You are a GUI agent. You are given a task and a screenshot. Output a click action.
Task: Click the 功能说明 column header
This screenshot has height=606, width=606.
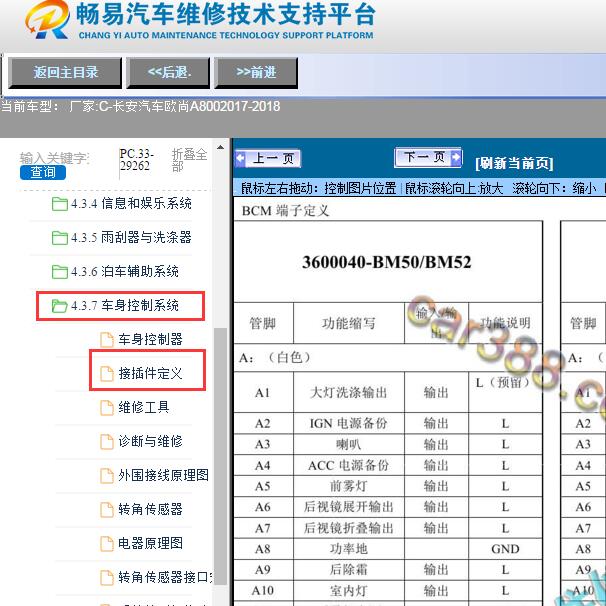tap(505, 323)
